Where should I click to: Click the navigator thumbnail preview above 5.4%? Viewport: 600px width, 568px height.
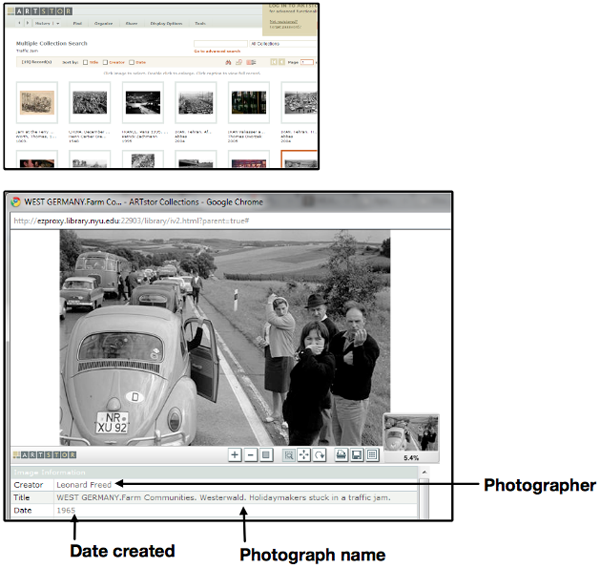coord(410,432)
